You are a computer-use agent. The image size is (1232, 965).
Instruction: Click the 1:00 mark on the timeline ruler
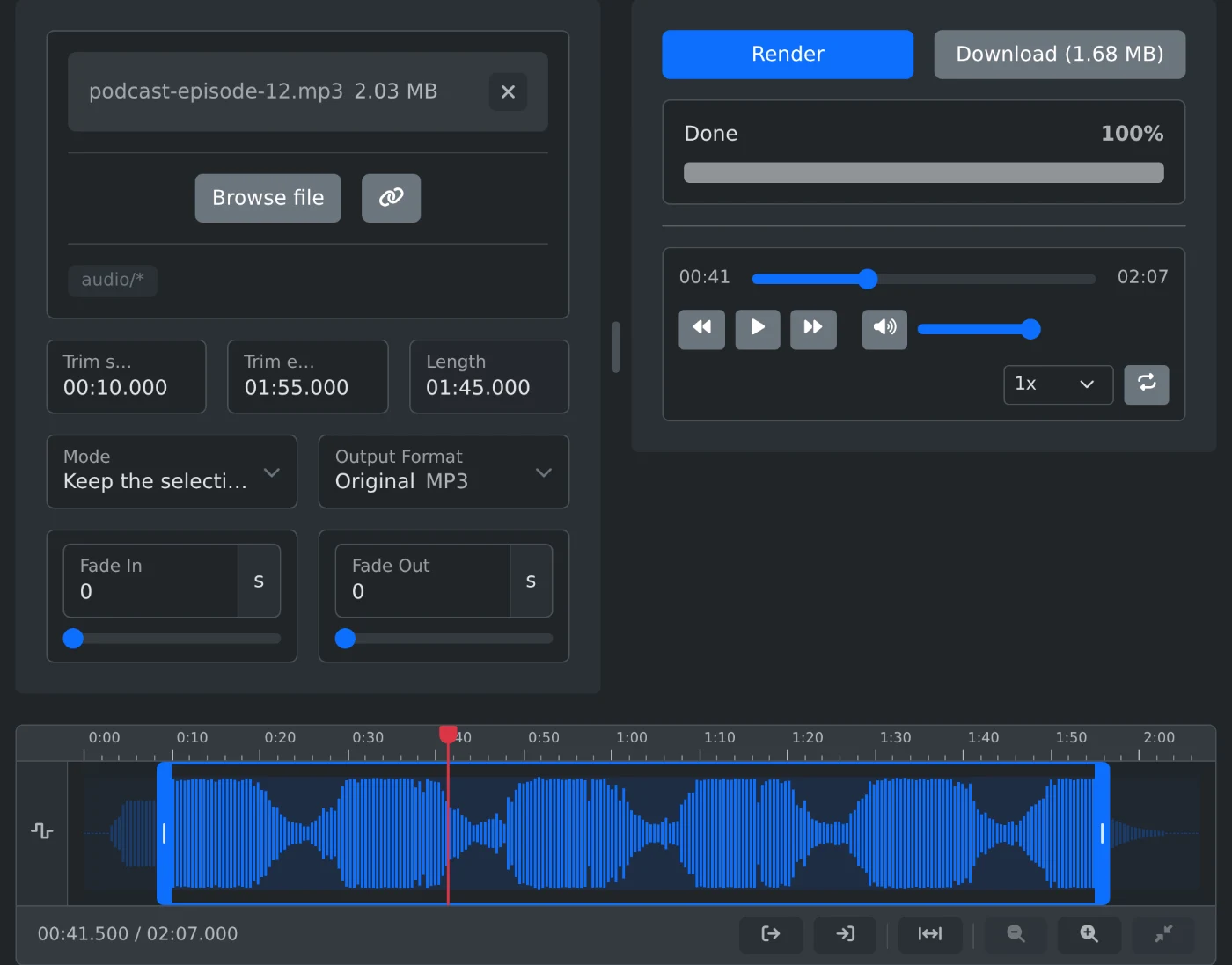point(632,737)
